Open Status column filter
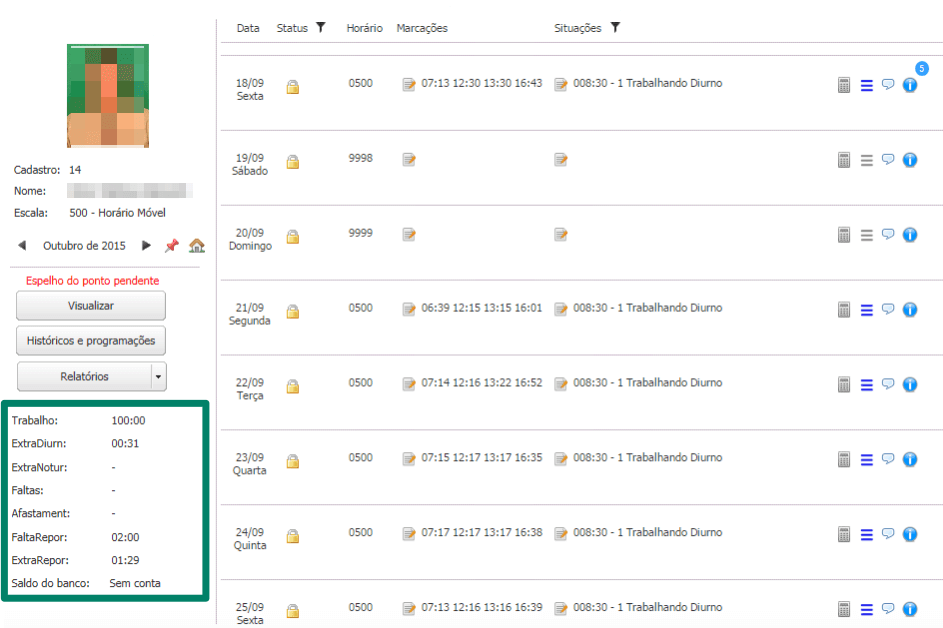The width and height of the screenshot is (943, 628). click(321, 28)
